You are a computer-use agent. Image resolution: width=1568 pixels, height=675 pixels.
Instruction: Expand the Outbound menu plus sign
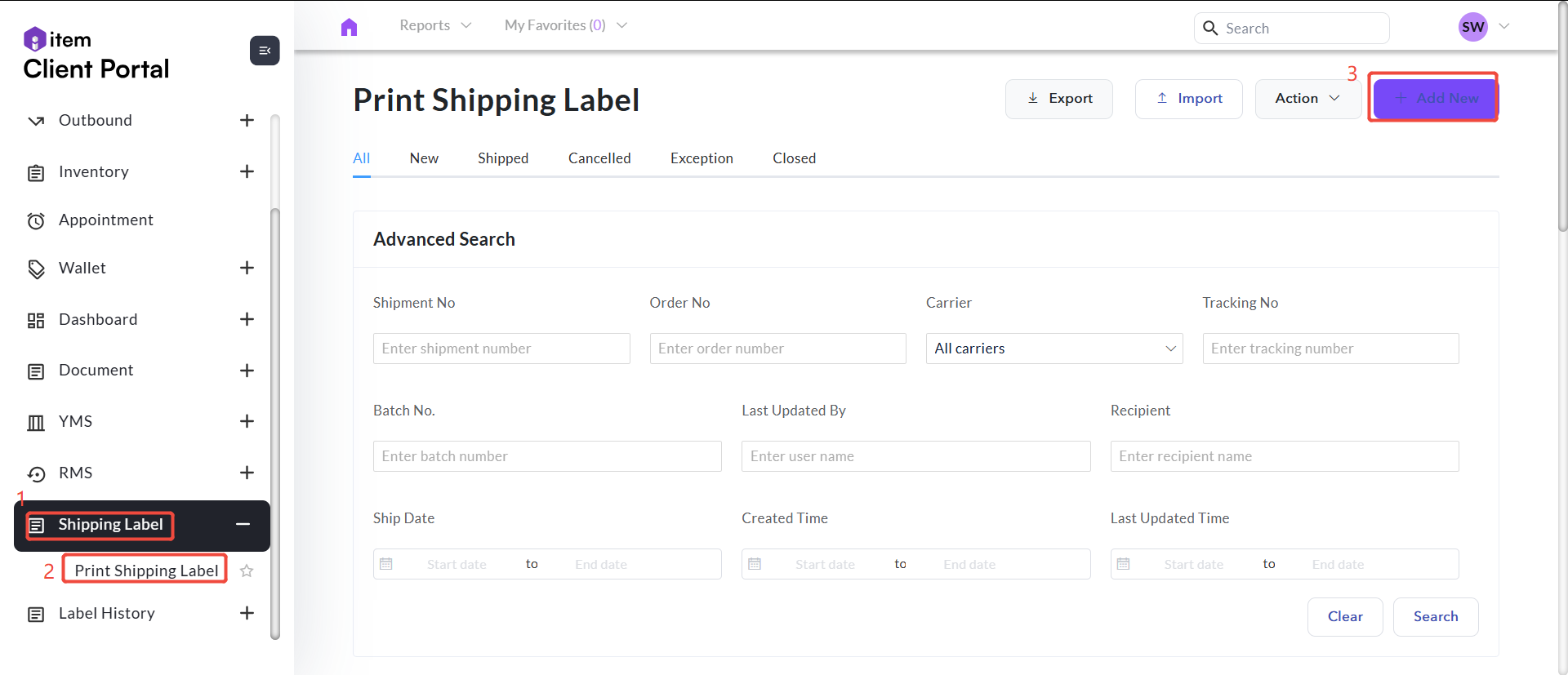(x=247, y=121)
